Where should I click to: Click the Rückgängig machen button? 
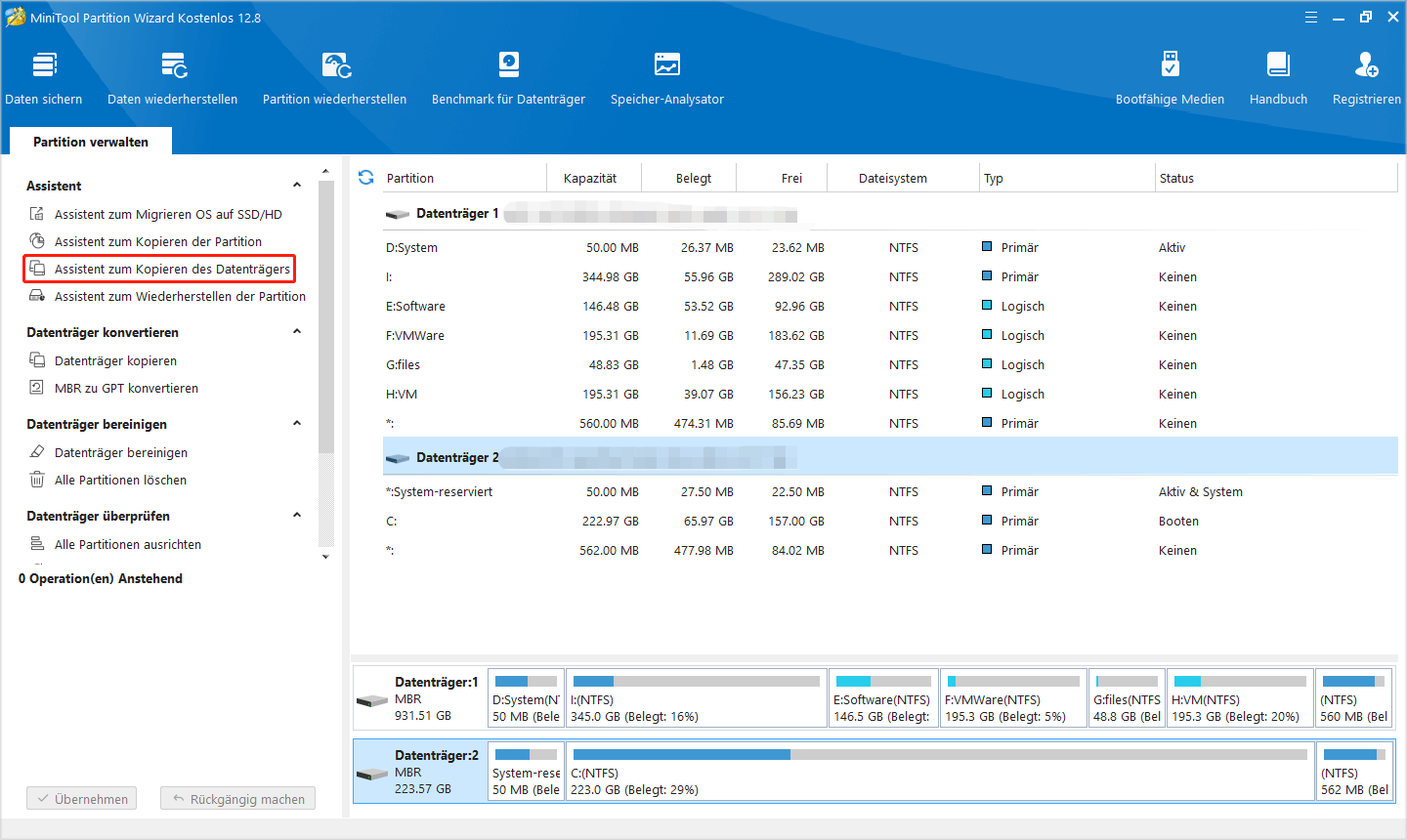(x=238, y=799)
